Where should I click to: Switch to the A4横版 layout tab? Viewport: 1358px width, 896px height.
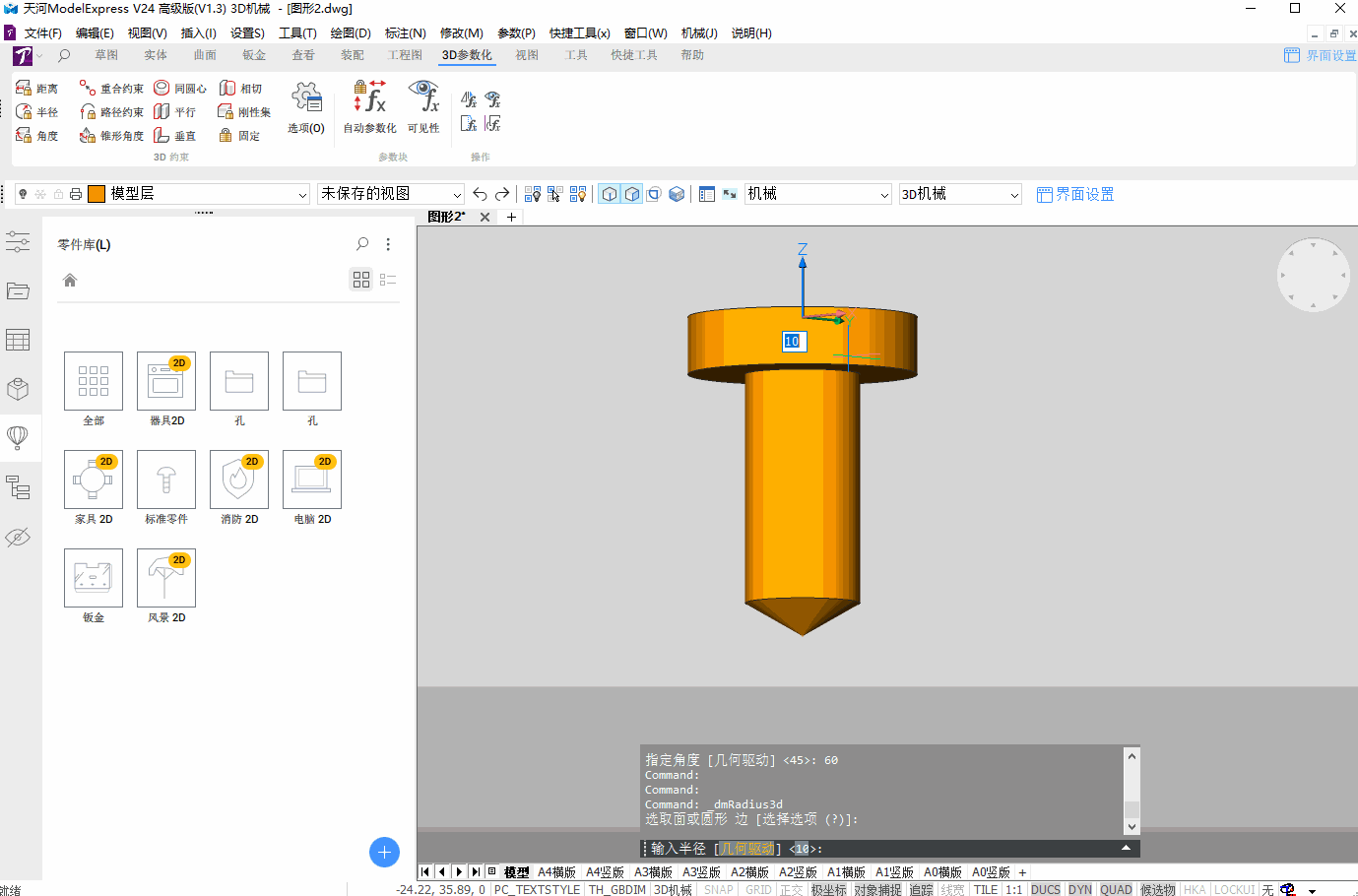click(x=556, y=872)
